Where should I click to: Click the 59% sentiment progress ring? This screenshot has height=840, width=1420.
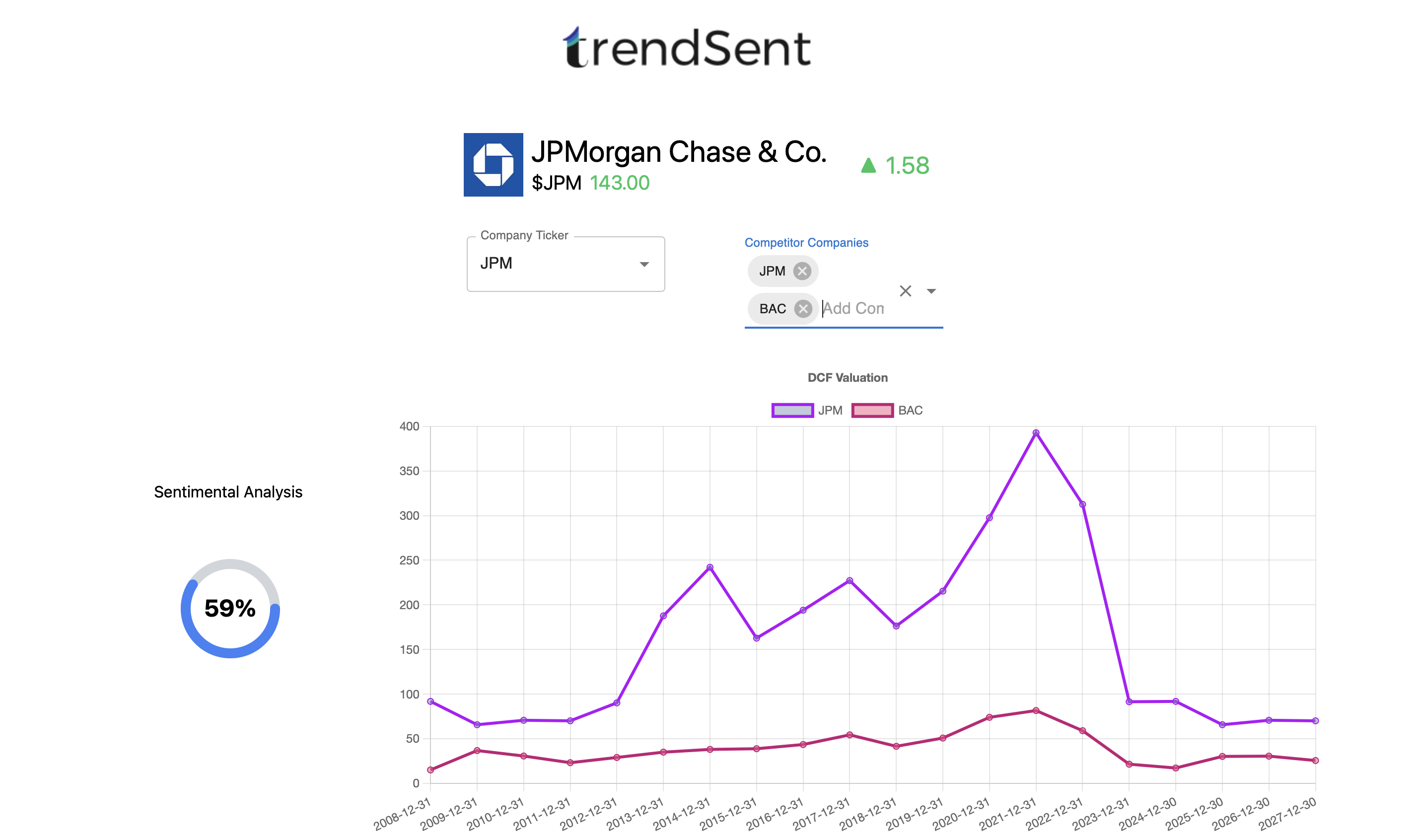coord(230,609)
